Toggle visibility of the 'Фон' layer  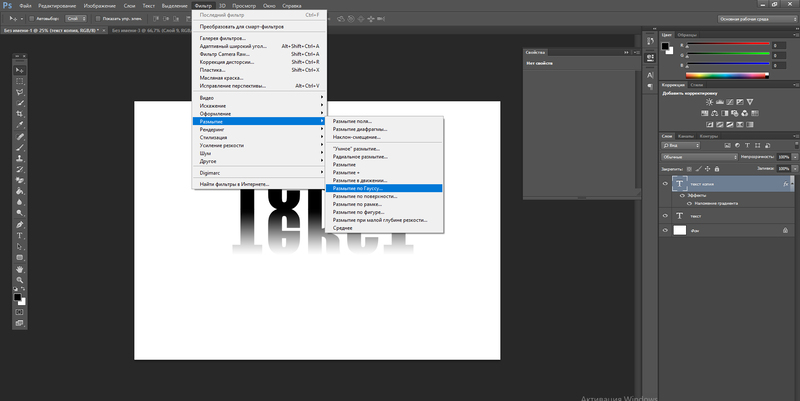pos(665,229)
